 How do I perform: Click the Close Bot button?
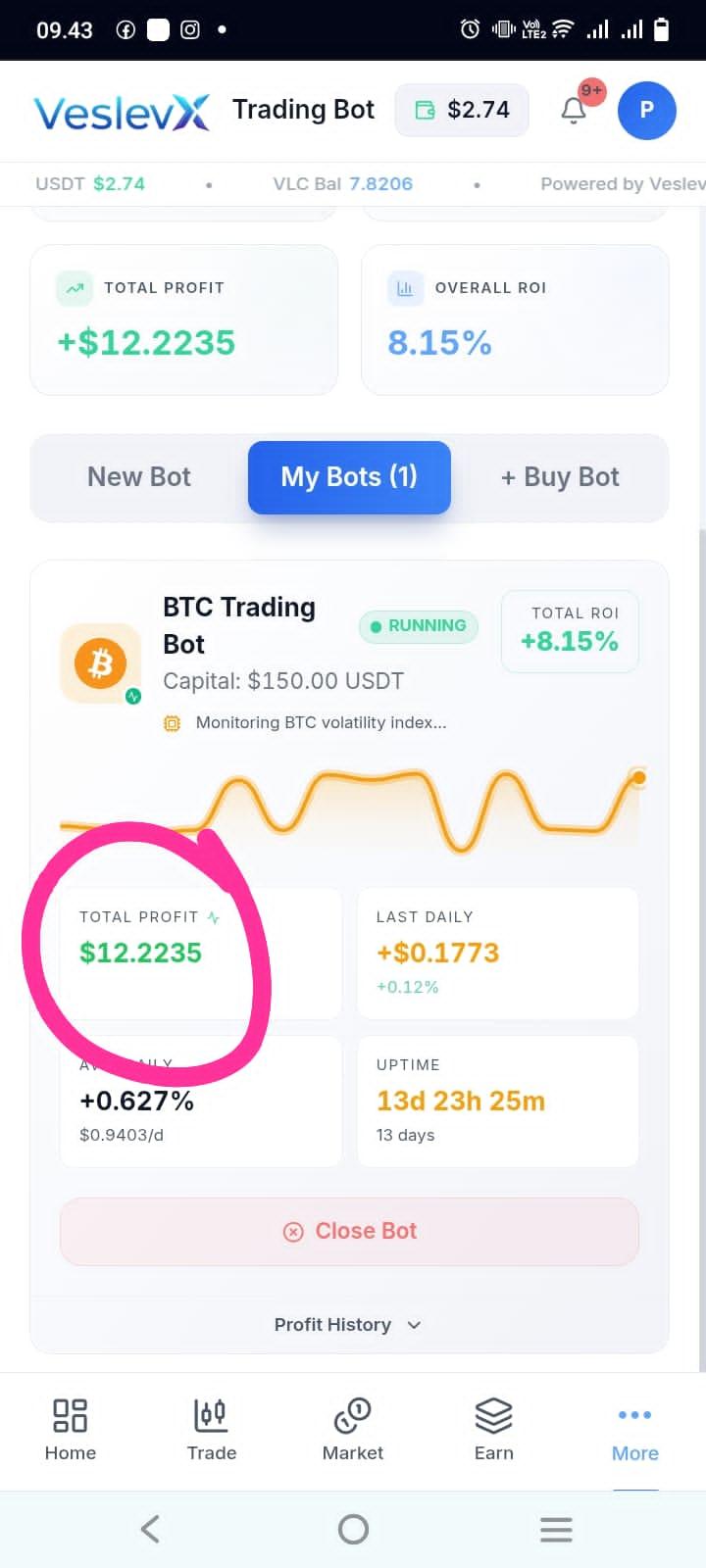[349, 1232]
